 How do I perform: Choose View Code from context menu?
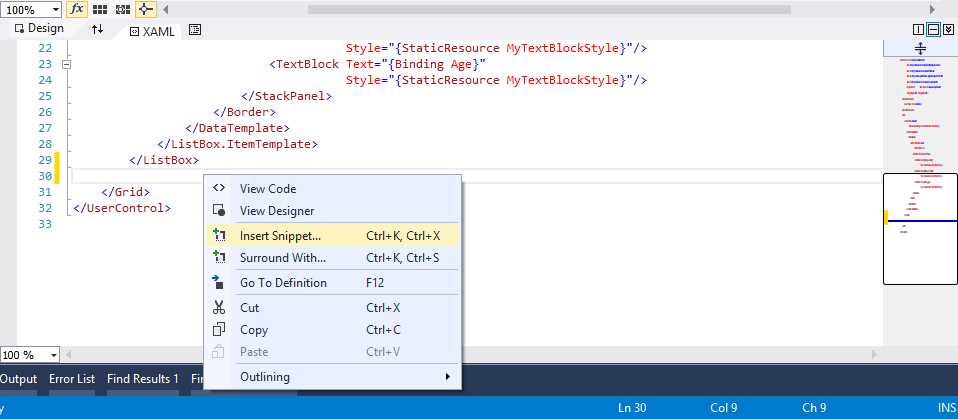(332, 189)
